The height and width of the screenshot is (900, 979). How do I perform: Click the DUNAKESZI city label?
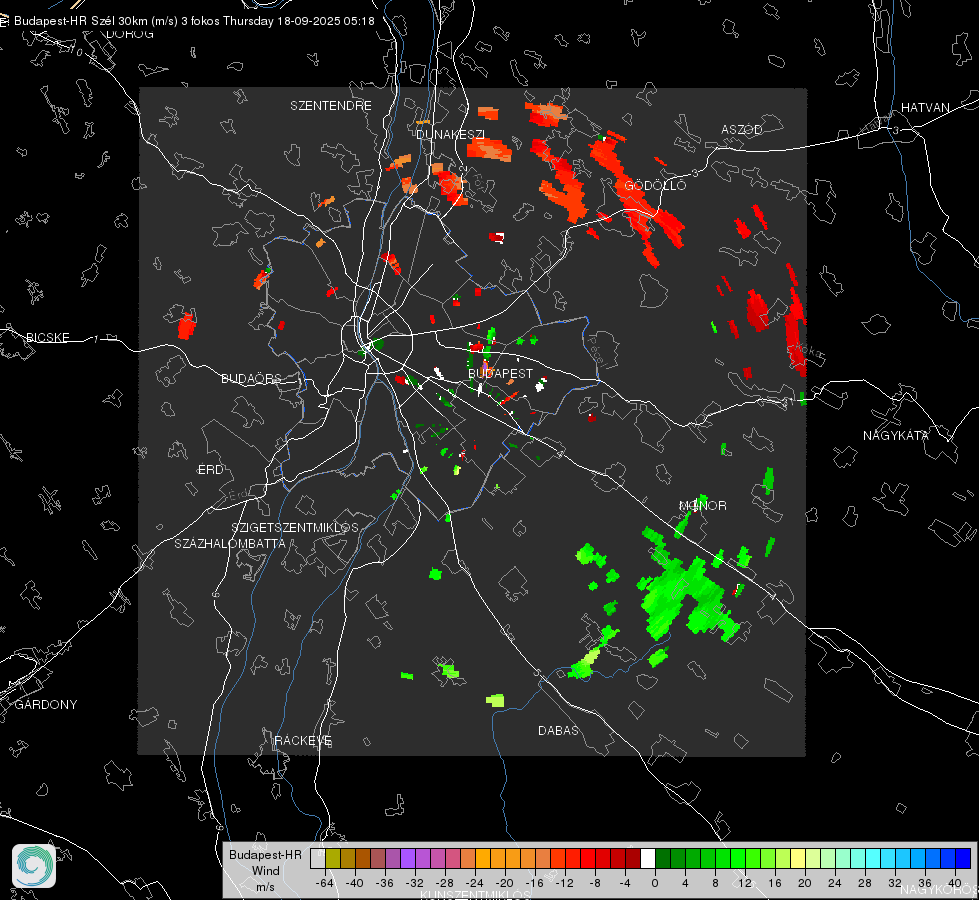click(450, 134)
